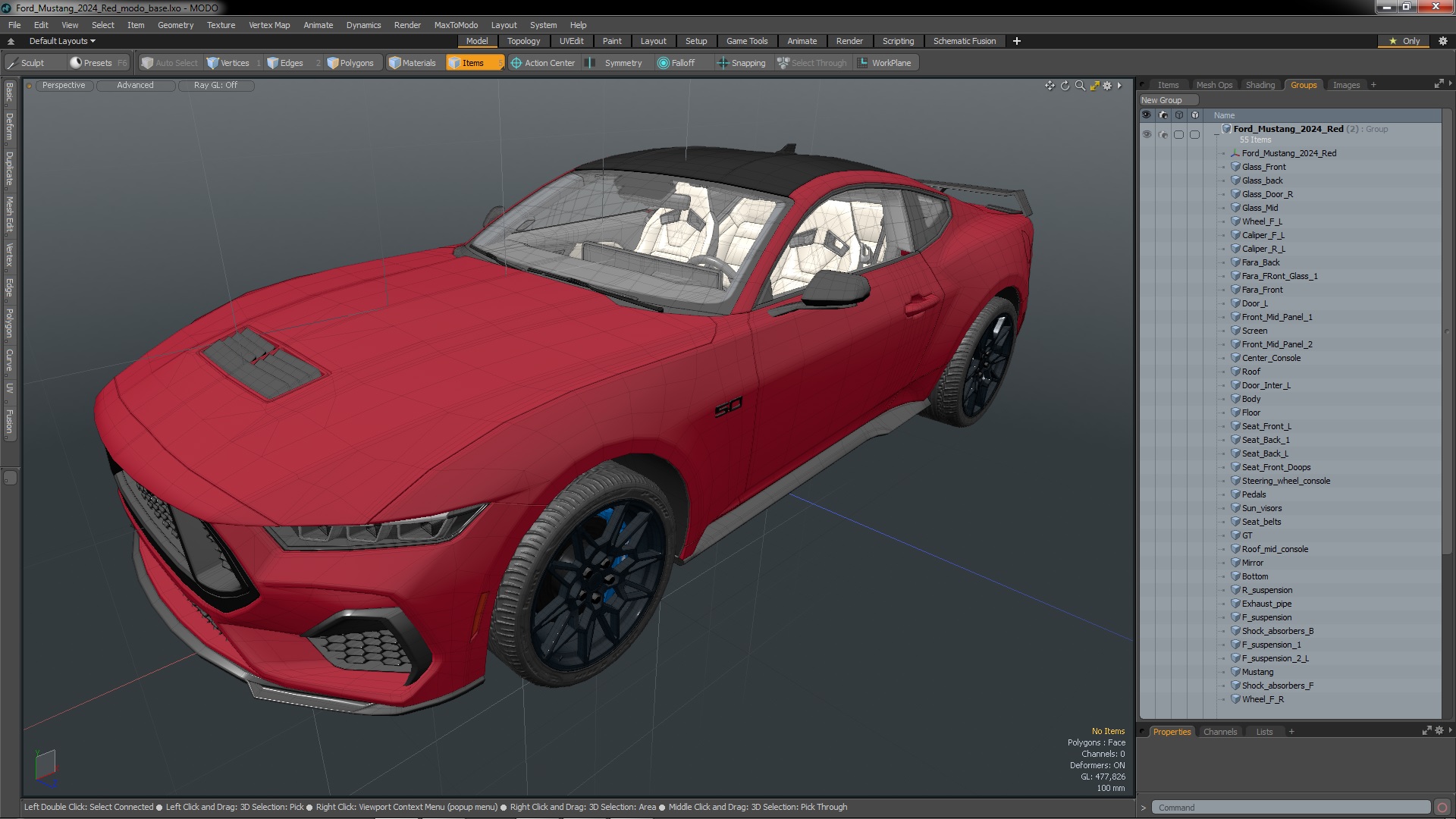Toggle the Only star option

click(1404, 41)
